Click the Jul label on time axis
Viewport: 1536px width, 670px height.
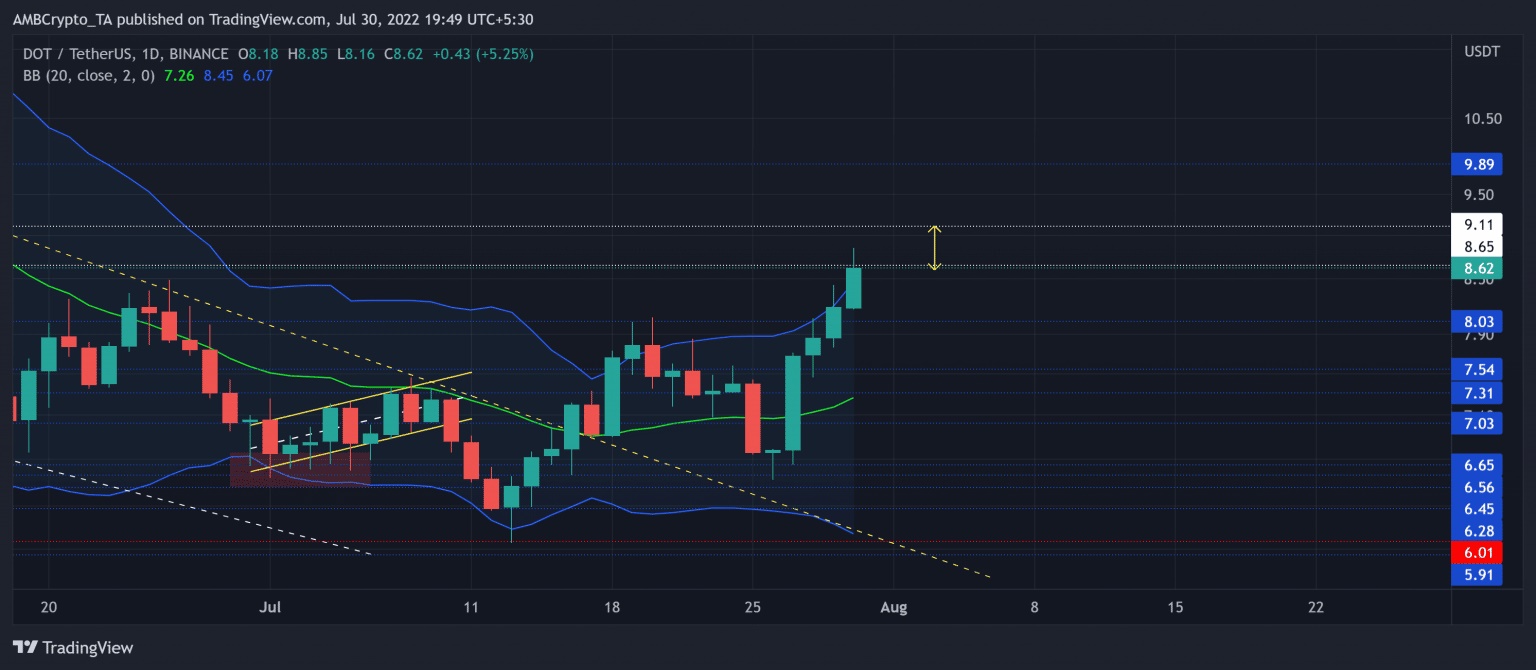[x=270, y=607]
